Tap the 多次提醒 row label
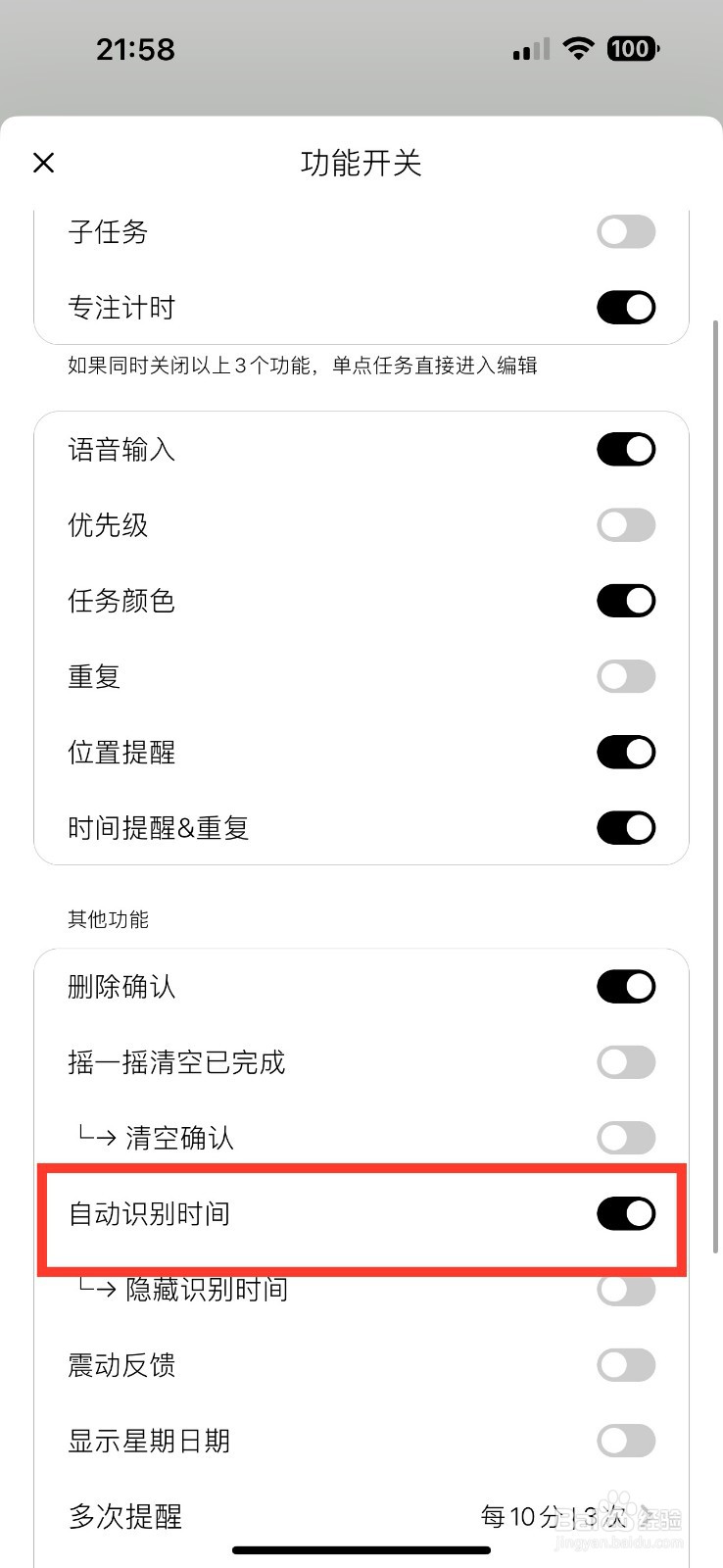The image size is (723, 1568). 125,1517
